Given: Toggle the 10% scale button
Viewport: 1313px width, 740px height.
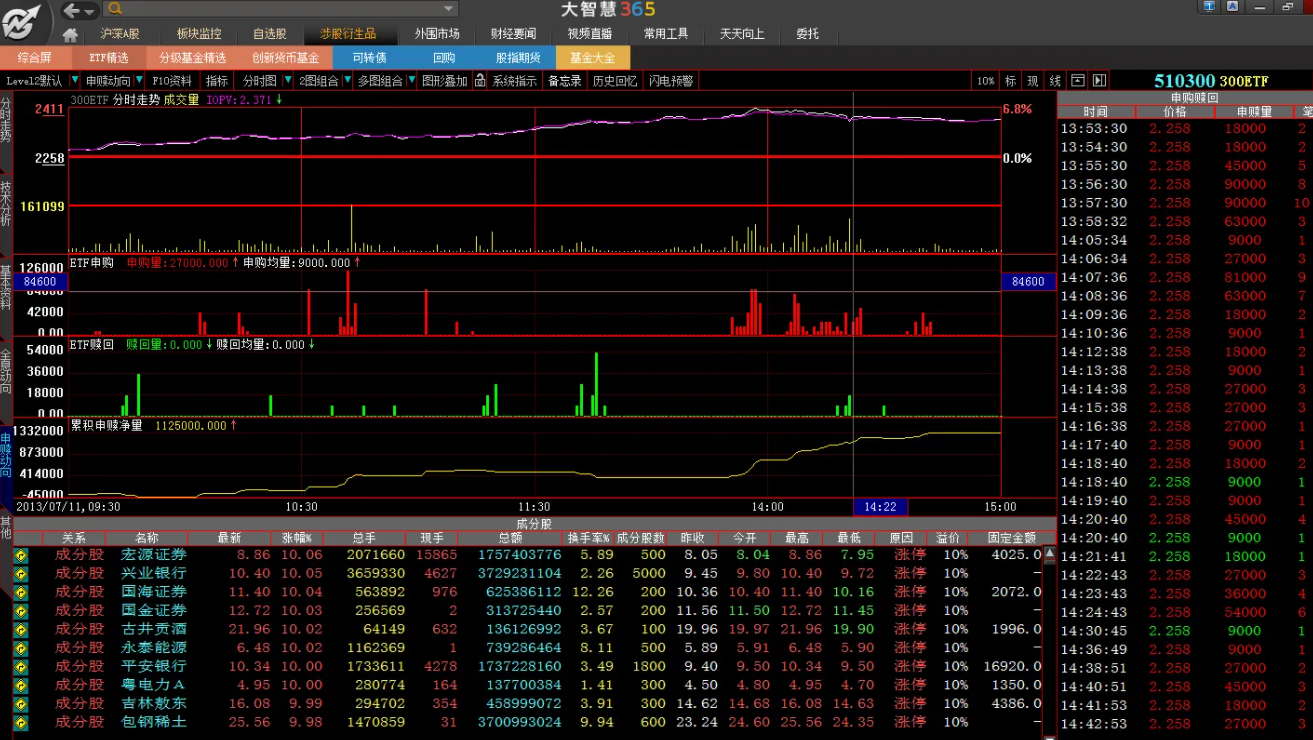Looking at the screenshot, I should [986, 81].
